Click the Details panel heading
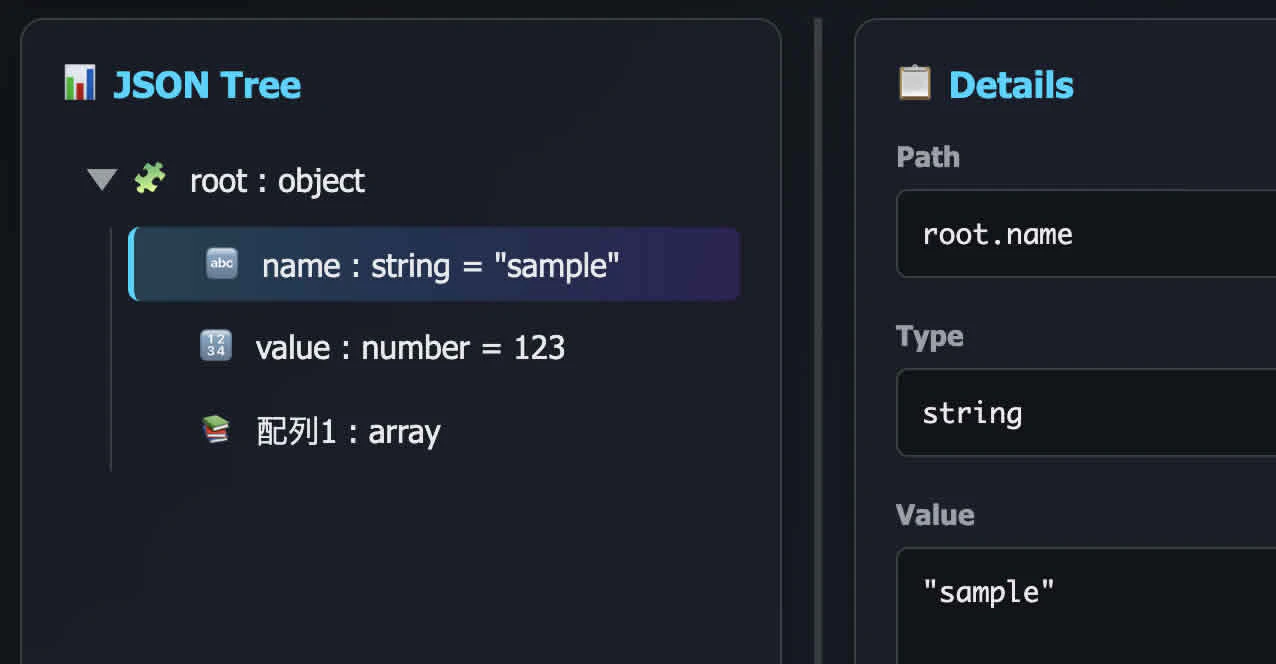Screen dimensions: 1276x664 click(x=1011, y=85)
